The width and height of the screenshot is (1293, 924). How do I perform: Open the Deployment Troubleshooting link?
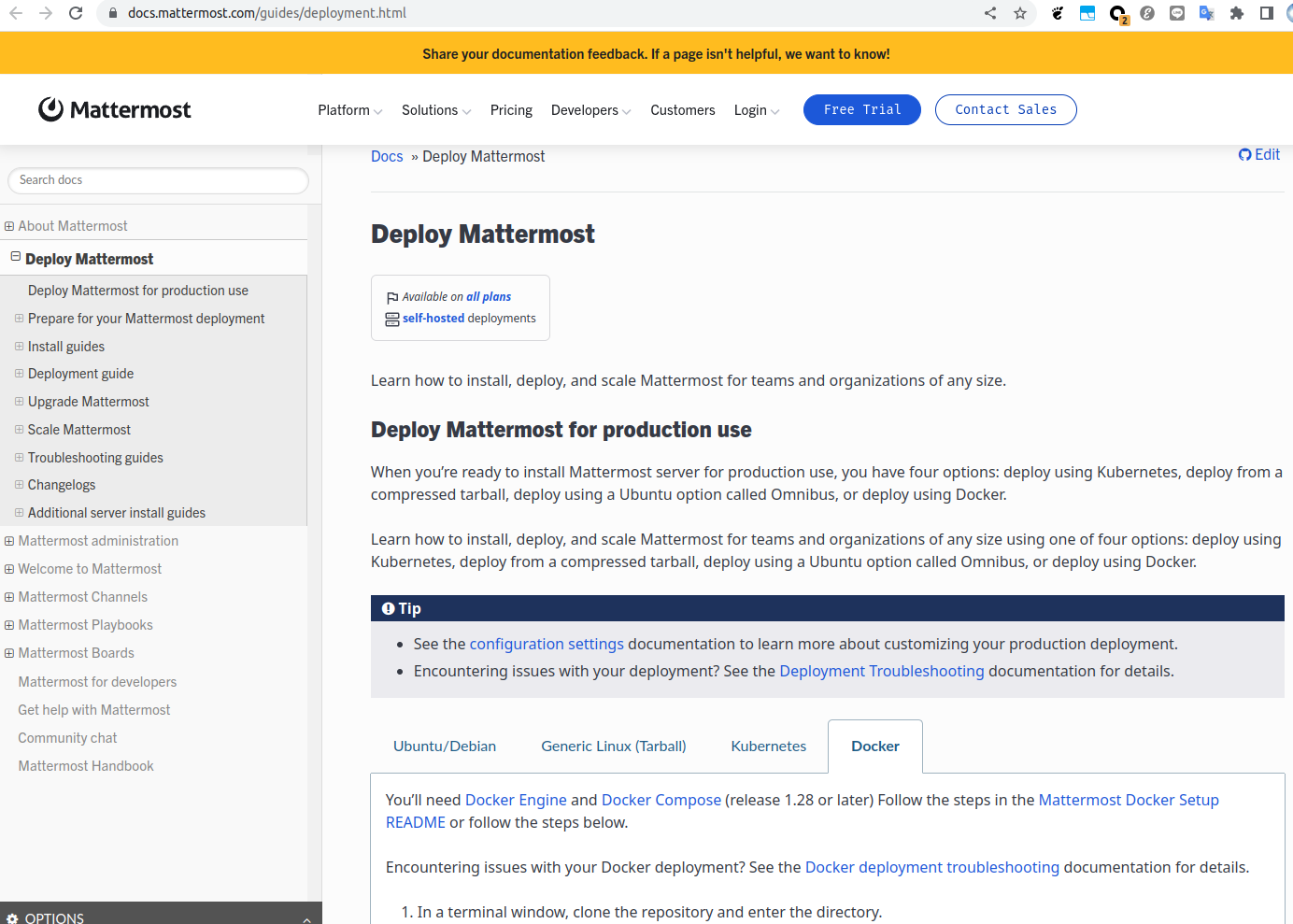coord(881,671)
